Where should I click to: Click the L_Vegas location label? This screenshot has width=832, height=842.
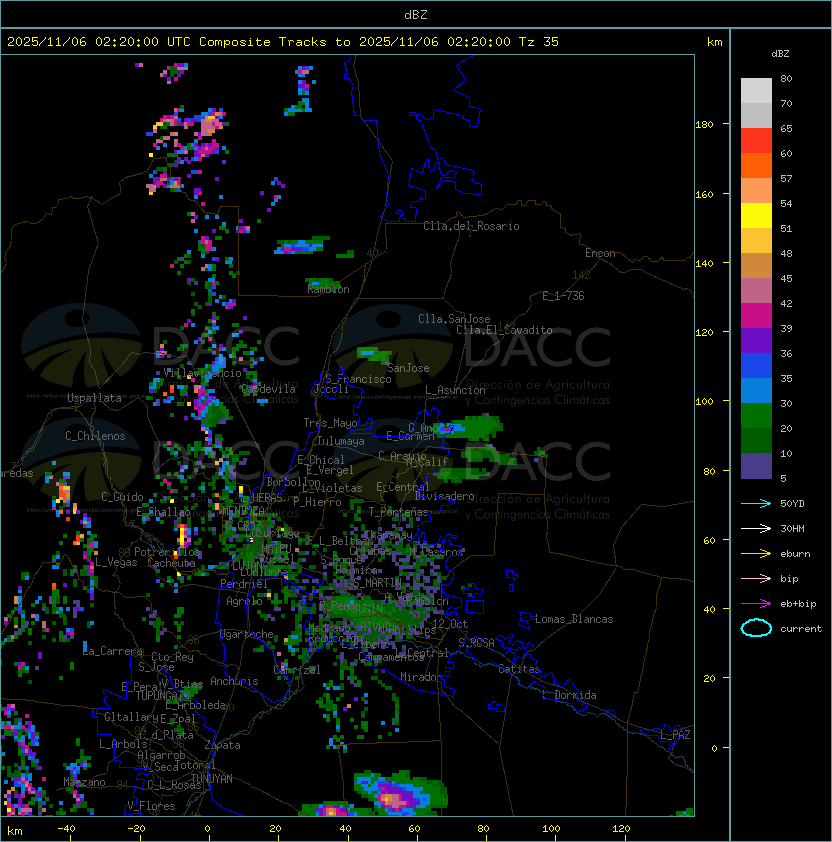click(x=116, y=562)
